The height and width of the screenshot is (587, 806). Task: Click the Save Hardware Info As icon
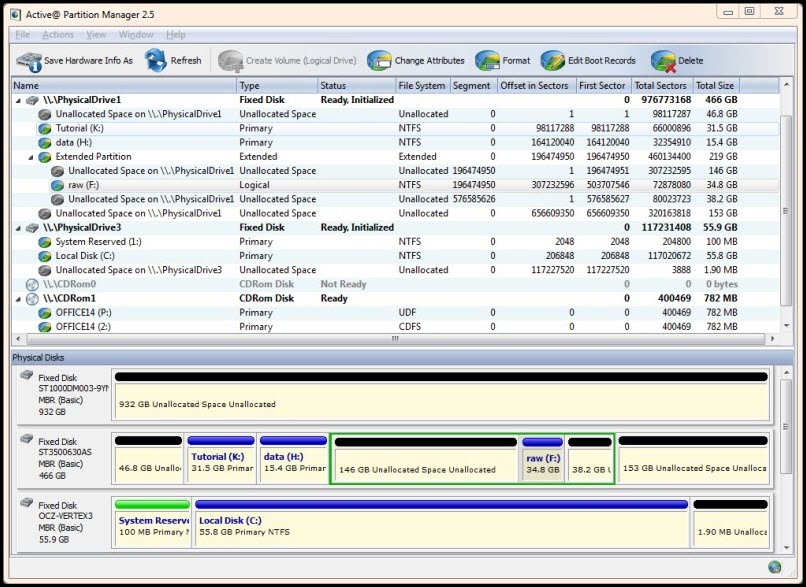29,61
